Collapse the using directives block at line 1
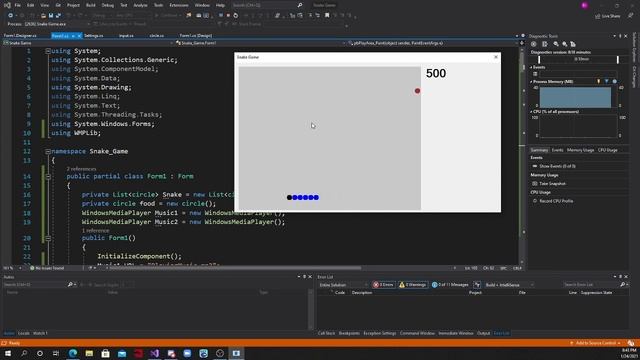Image resolution: width=640 pixels, height=360 pixels. 48,51
